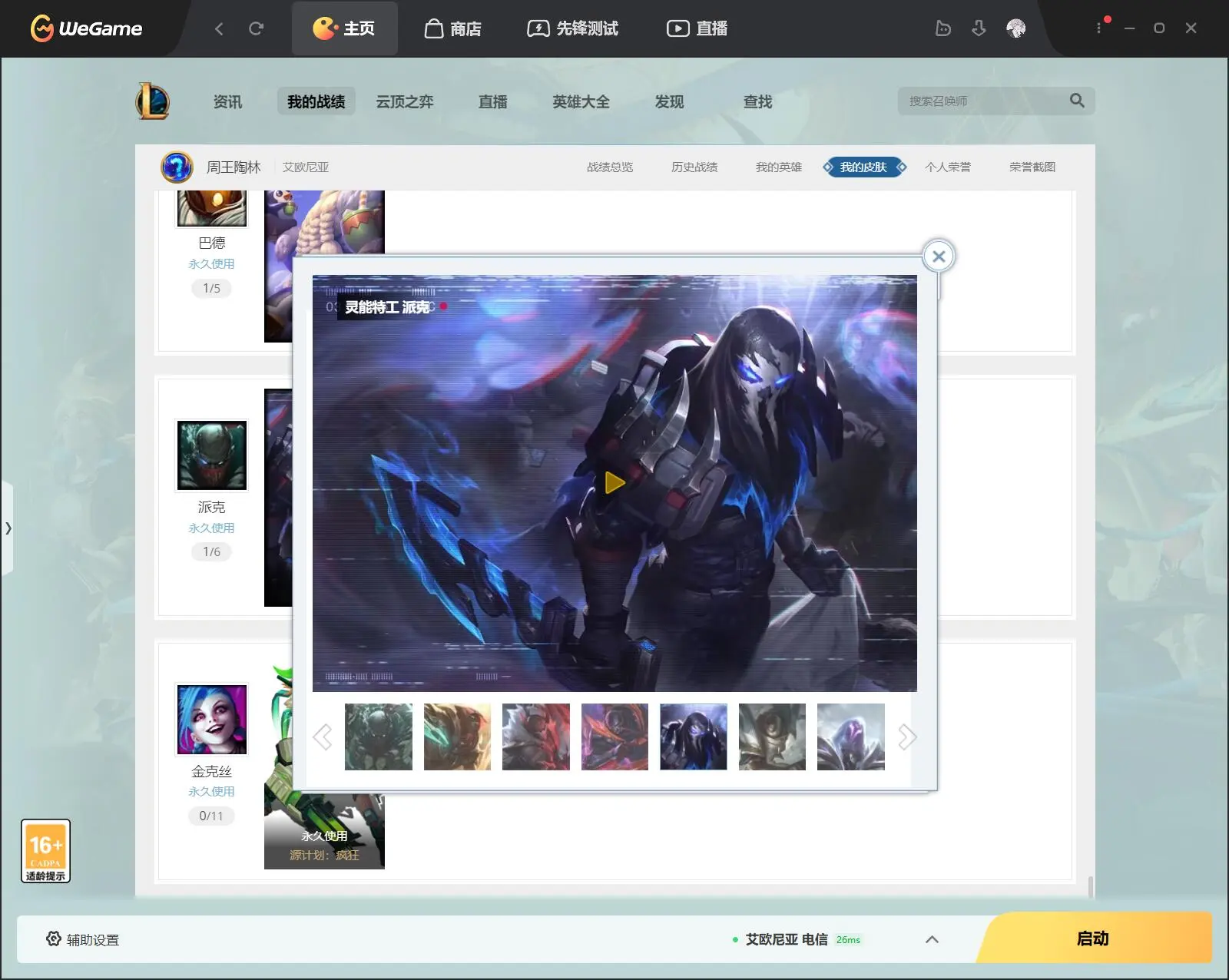Open 英雄大全 champions list
The height and width of the screenshot is (980, 1229).
pyautogui.click(x=581, y=101)
